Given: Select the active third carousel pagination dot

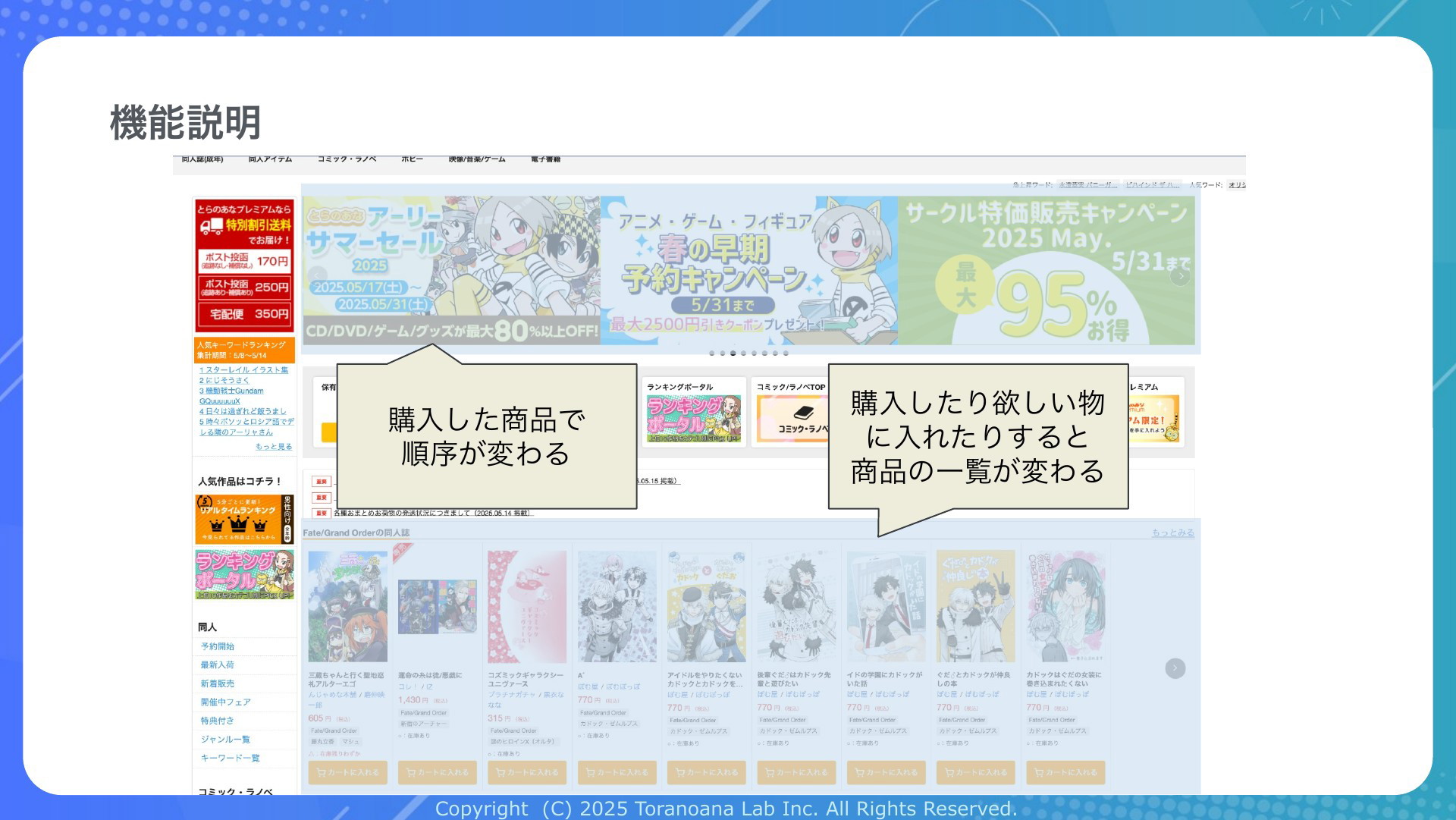Looking at the screenshot, I should tap(733, 353).
